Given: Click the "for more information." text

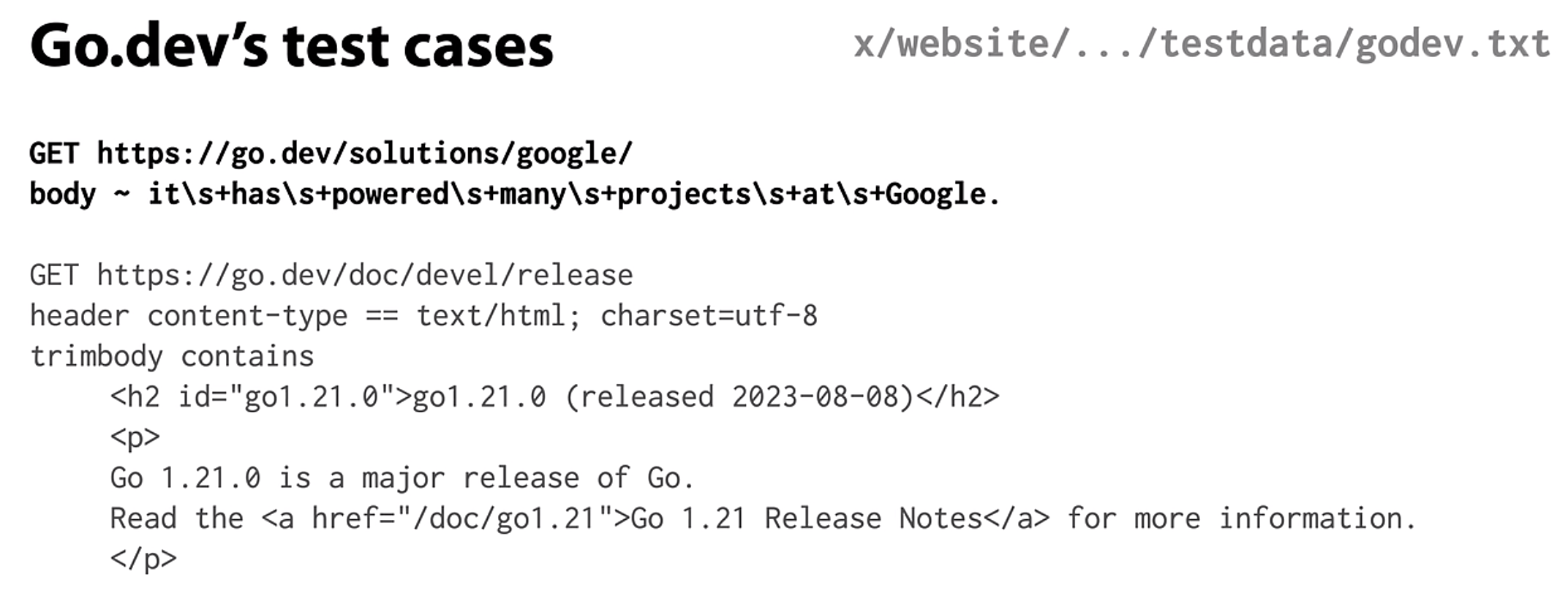Looking at the screenshot, I should click(1241, 518).
